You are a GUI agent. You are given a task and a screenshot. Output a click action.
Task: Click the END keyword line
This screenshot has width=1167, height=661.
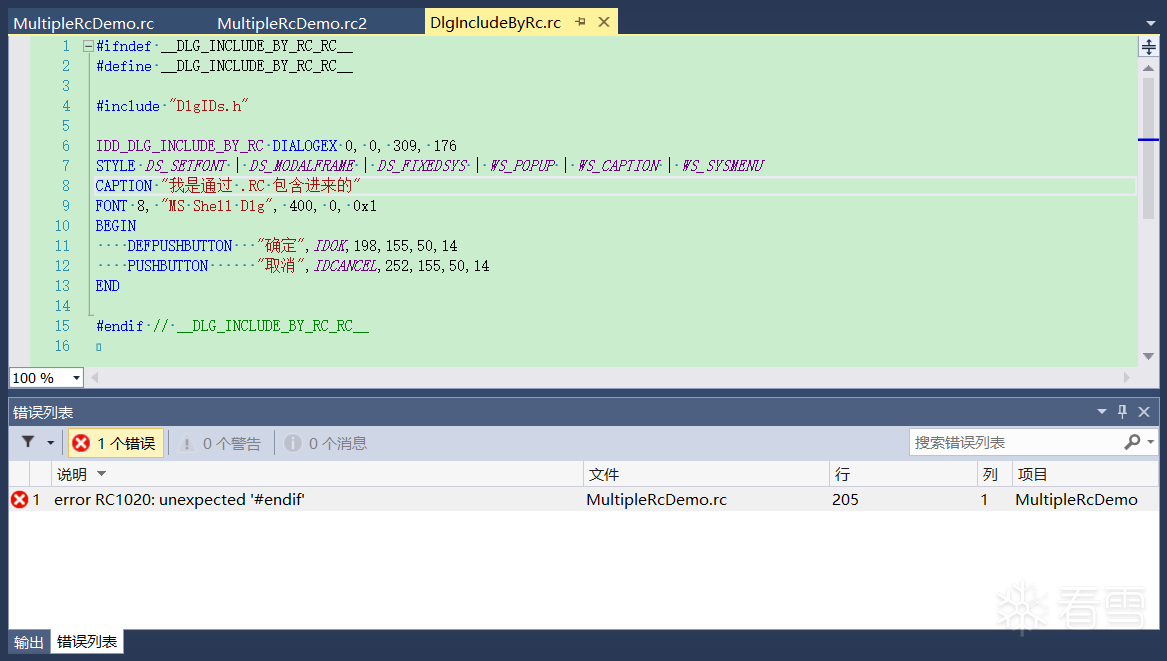107,286
